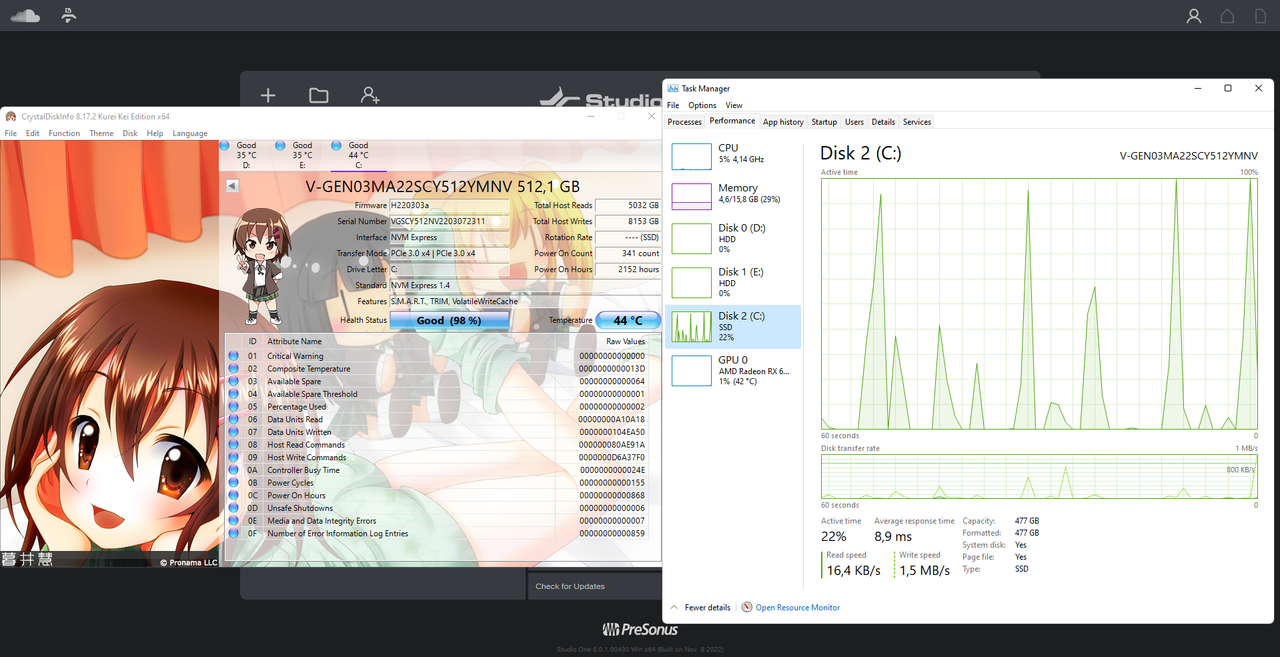Click the blue status icon for Percentage Used
Screen dimensions: 1280x657
click(x=233, y=407)
